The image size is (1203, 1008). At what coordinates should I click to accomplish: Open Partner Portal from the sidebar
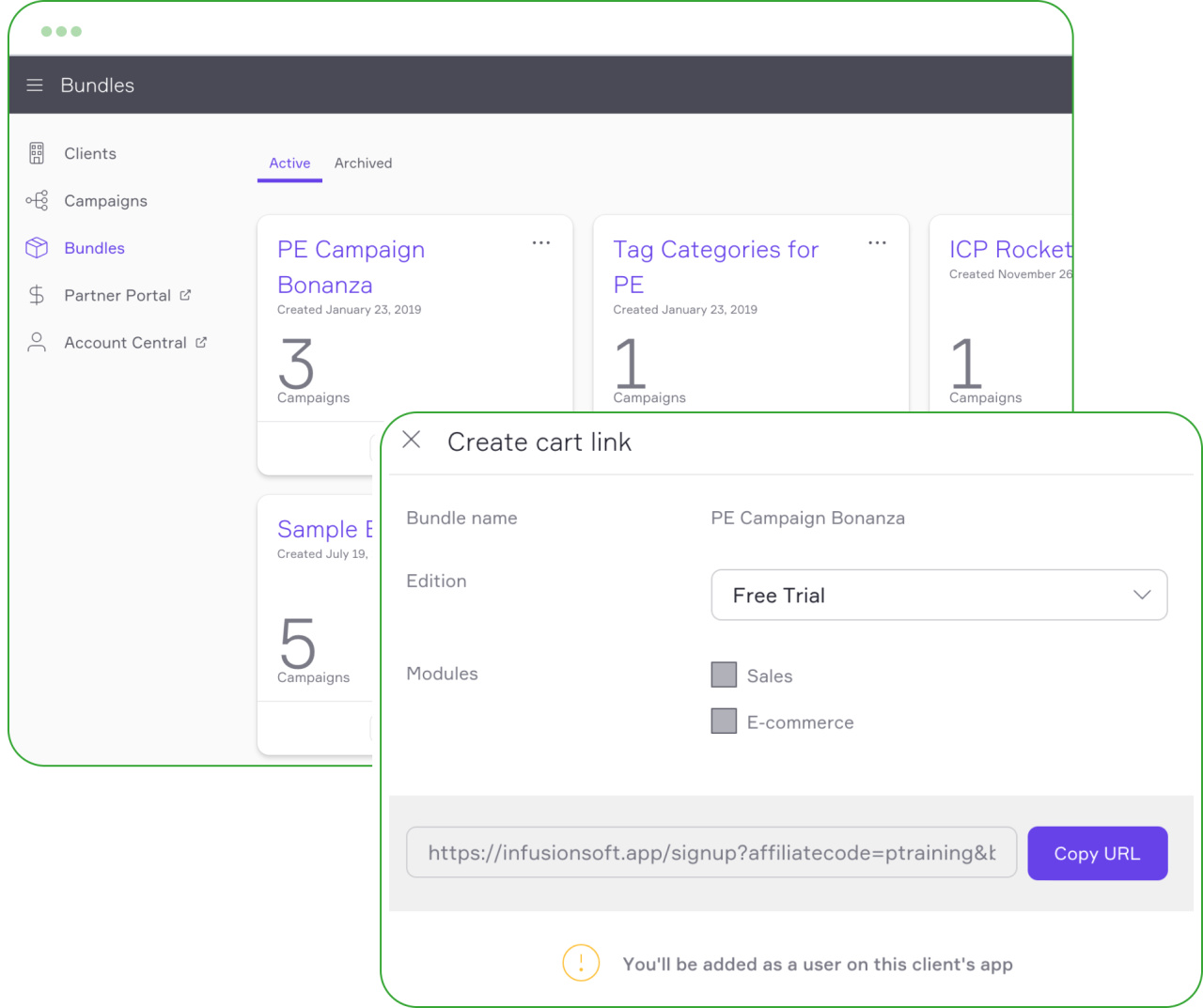117,295
